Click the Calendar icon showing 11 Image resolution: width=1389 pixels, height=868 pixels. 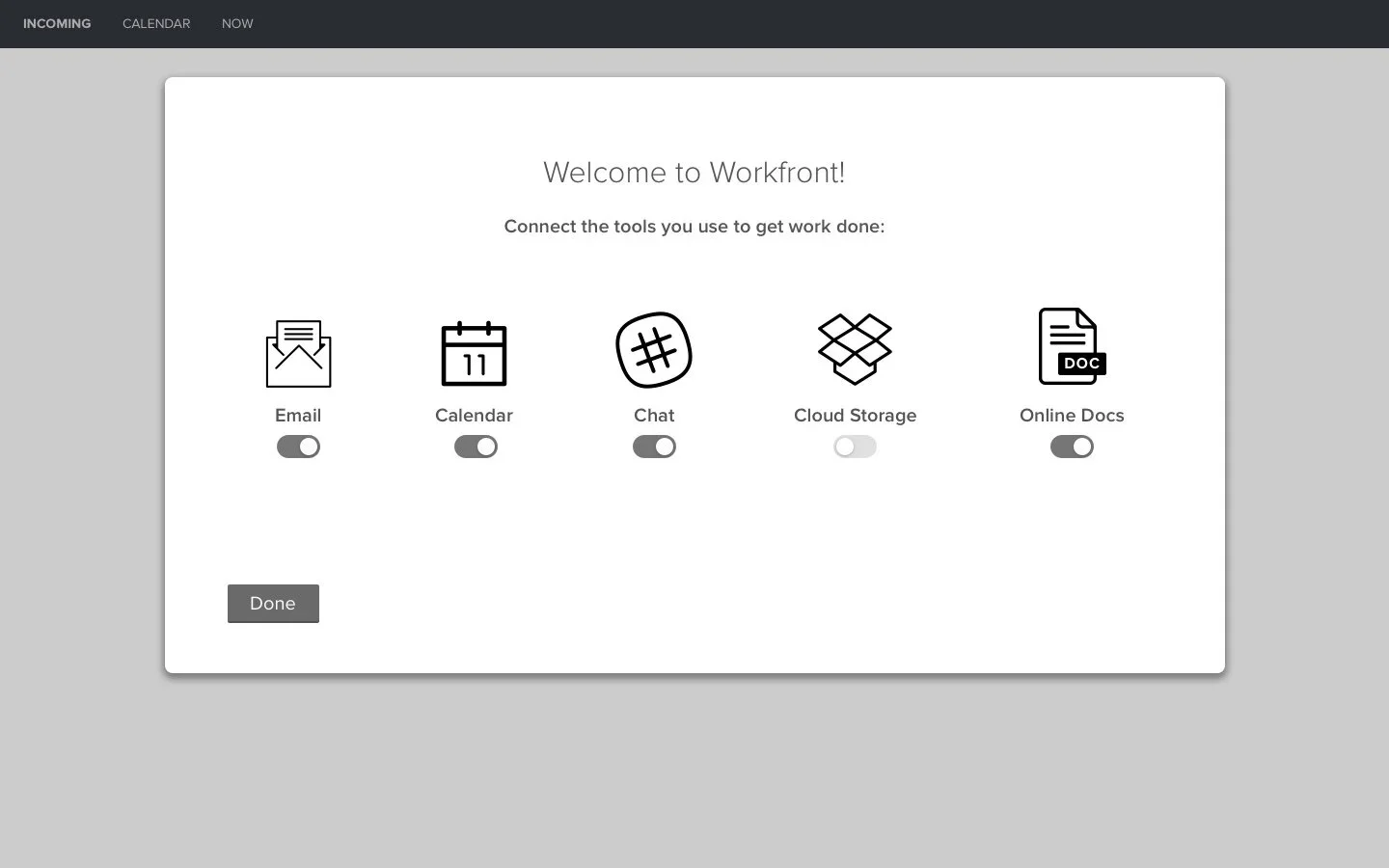tap(474, 354)
